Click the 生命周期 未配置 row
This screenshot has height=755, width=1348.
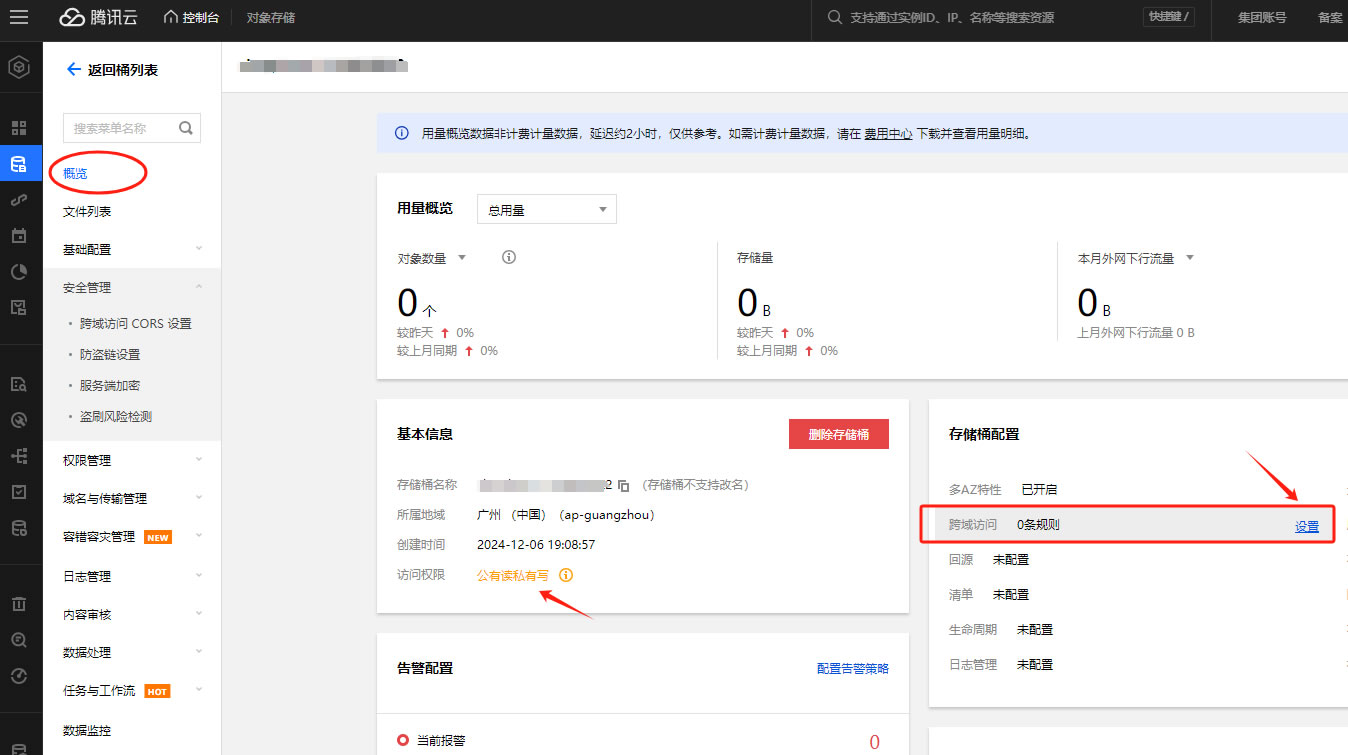pyautogui.click(x=1140, y=629)
